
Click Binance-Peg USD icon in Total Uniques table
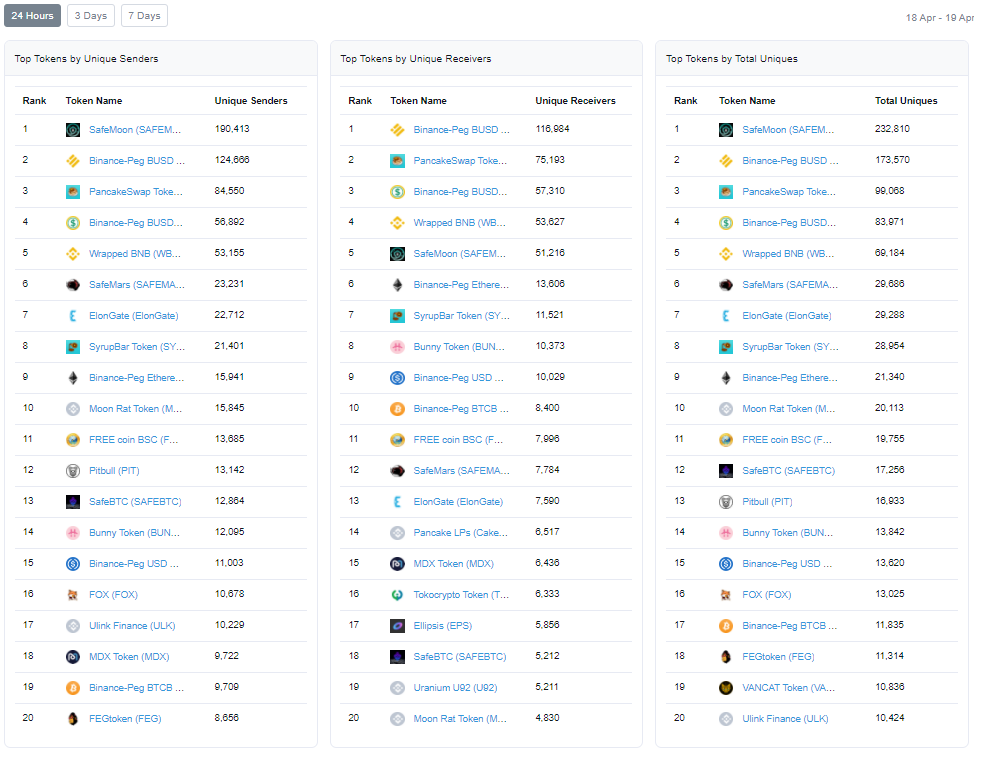[x=726, y=564]
